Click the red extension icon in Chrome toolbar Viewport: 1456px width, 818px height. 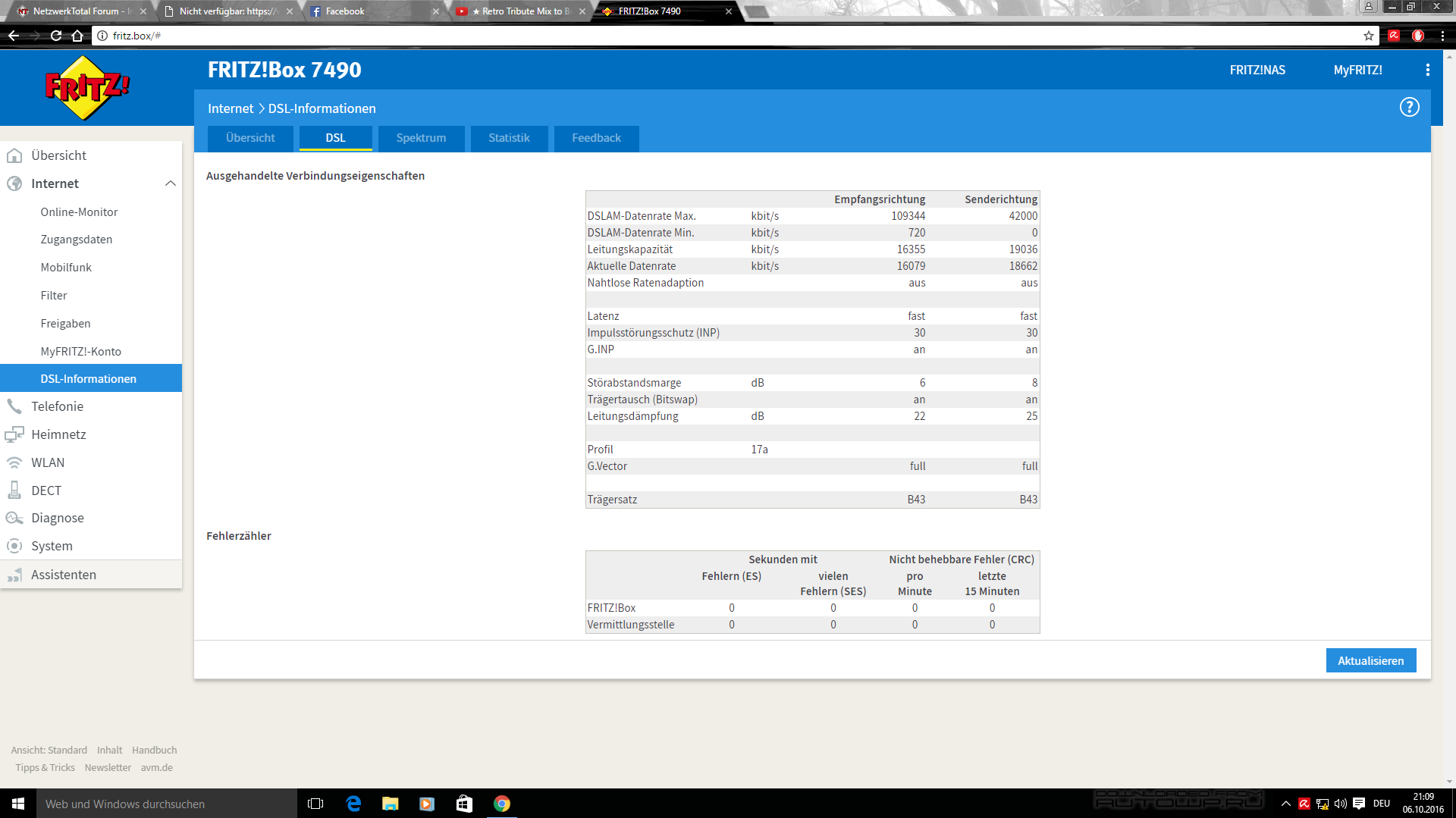point(1394,36)
